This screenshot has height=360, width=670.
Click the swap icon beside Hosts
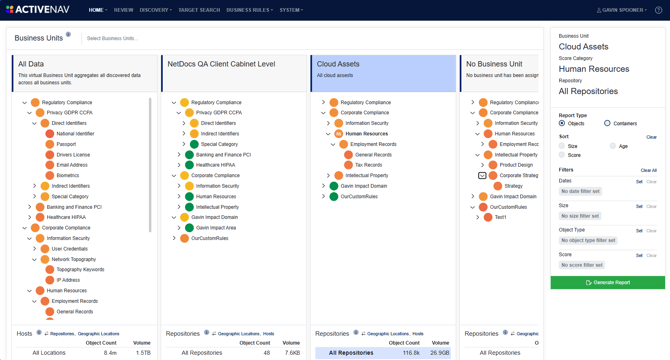pos(46,334)
